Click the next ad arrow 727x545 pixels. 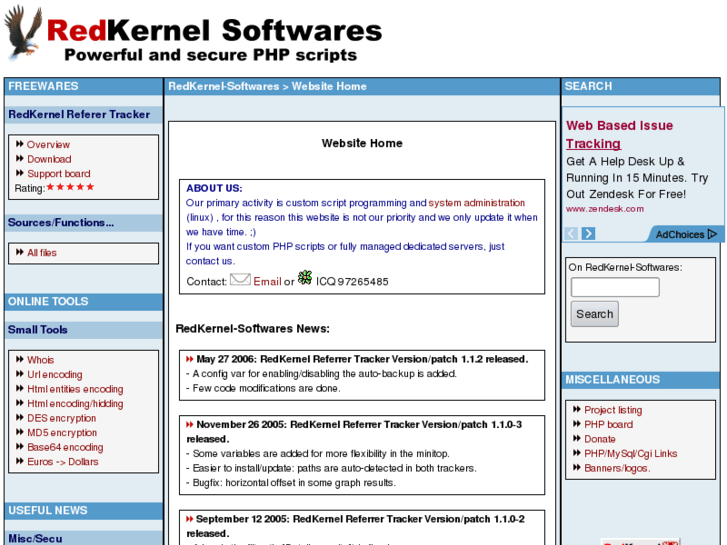(x=588, y=233)
